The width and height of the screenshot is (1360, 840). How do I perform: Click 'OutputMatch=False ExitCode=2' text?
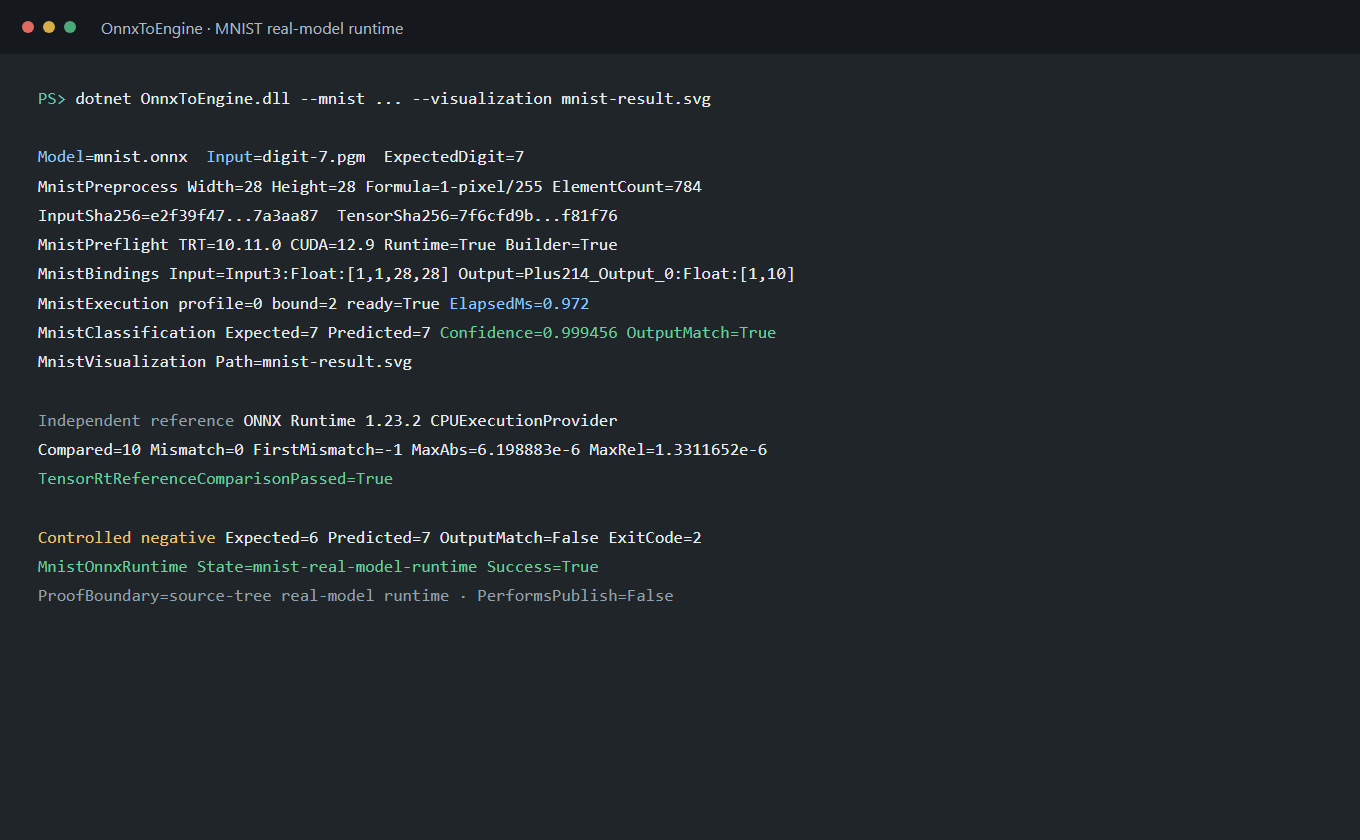point(571,538)
